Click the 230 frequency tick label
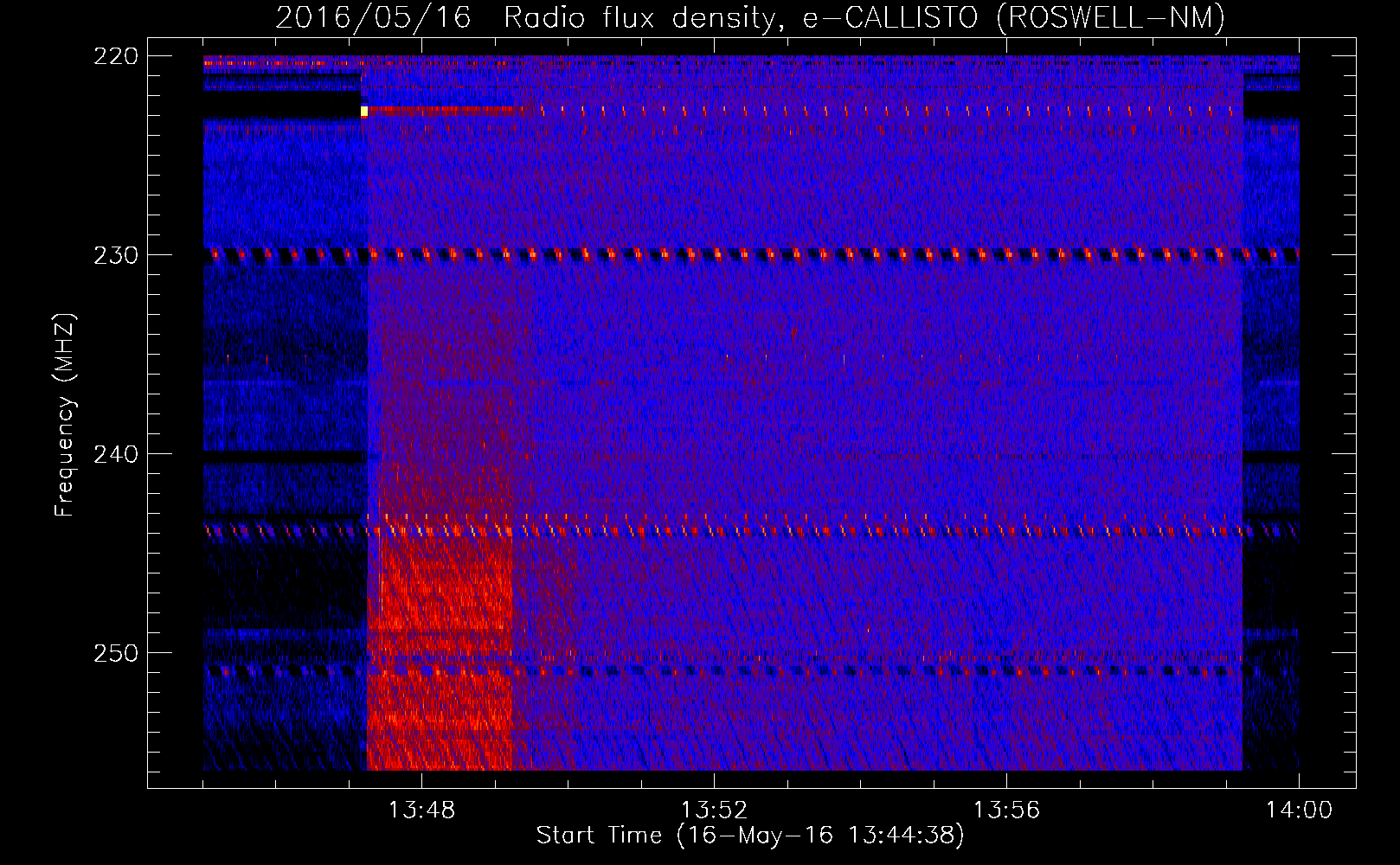This screenshot has height=865, width=1400. click(115, 255)
